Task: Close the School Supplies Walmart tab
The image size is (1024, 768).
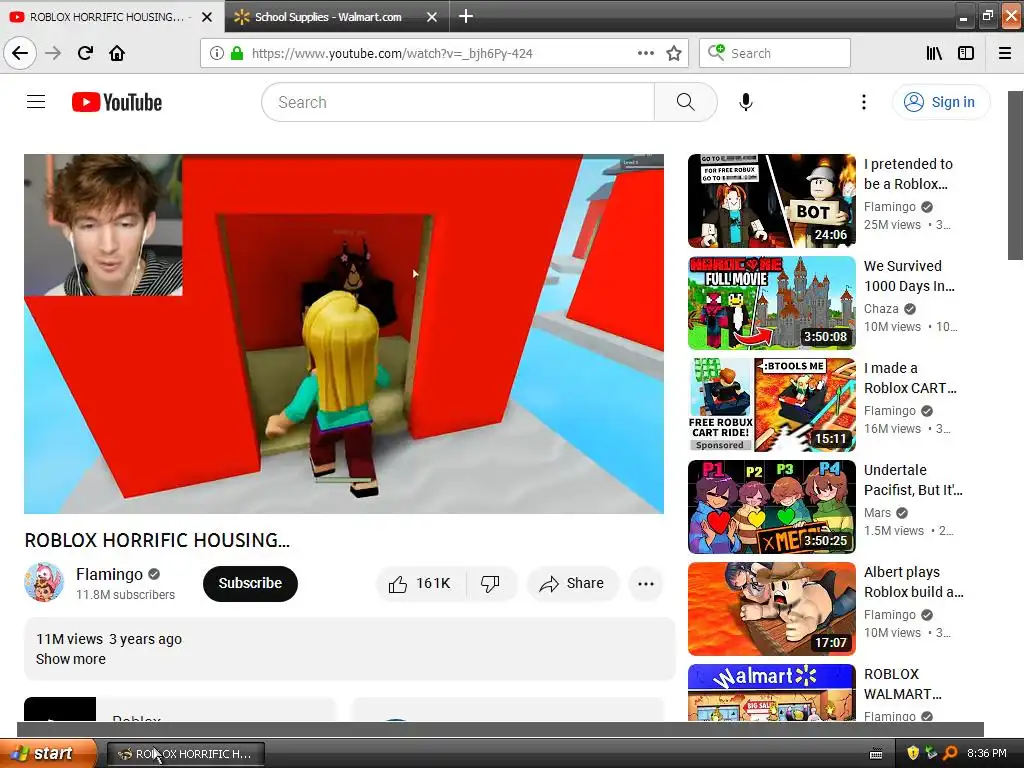Action: 432,17
